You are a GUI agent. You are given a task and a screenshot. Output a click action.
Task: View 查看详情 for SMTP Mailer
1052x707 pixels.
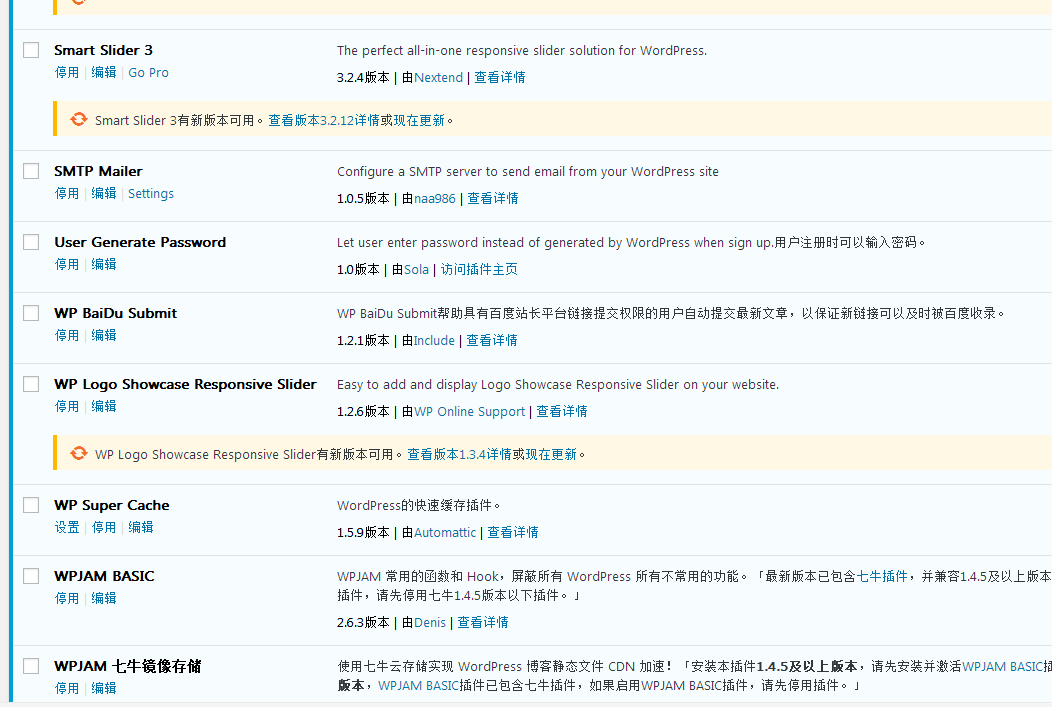[x=493, y=198]
